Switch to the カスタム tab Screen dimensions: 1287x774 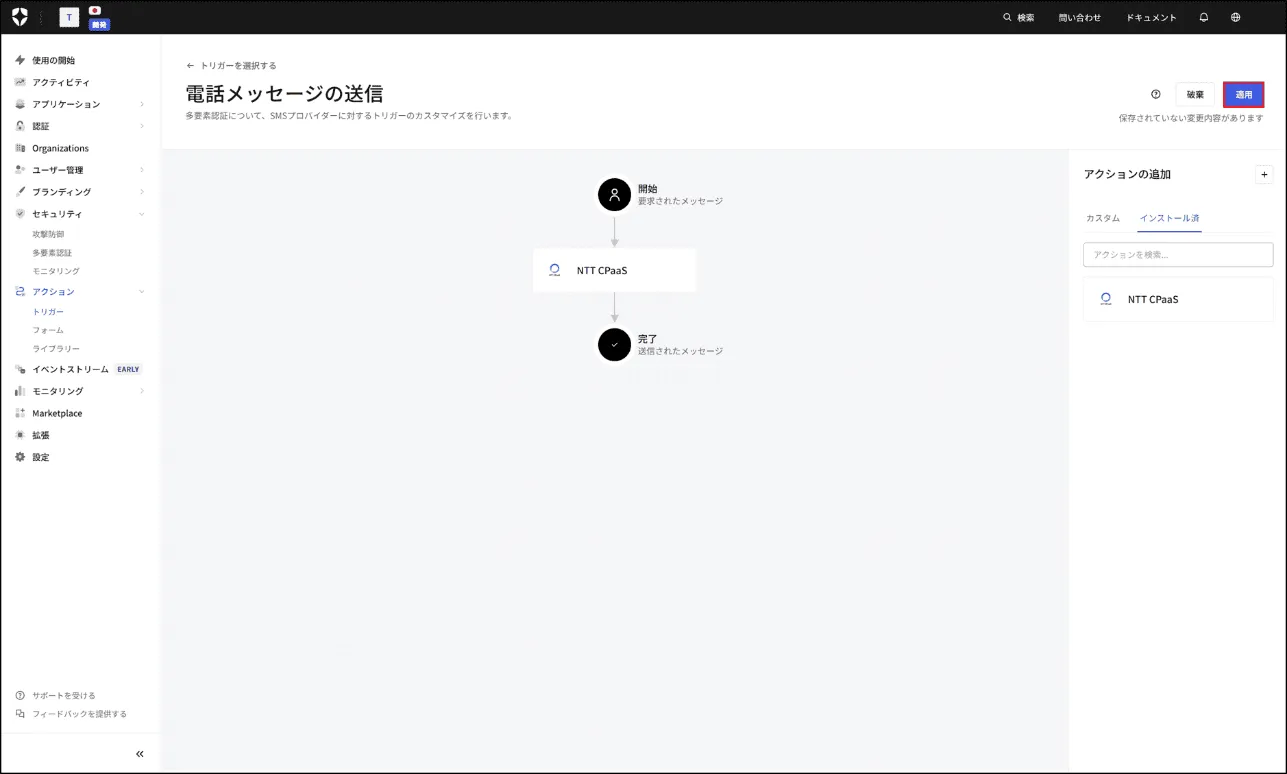1103,218
